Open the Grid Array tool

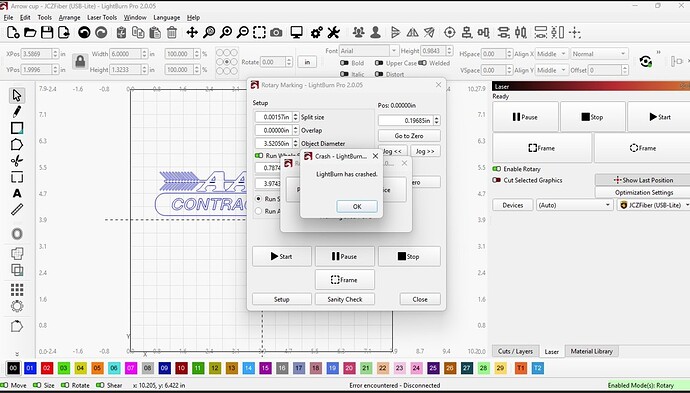17,289
